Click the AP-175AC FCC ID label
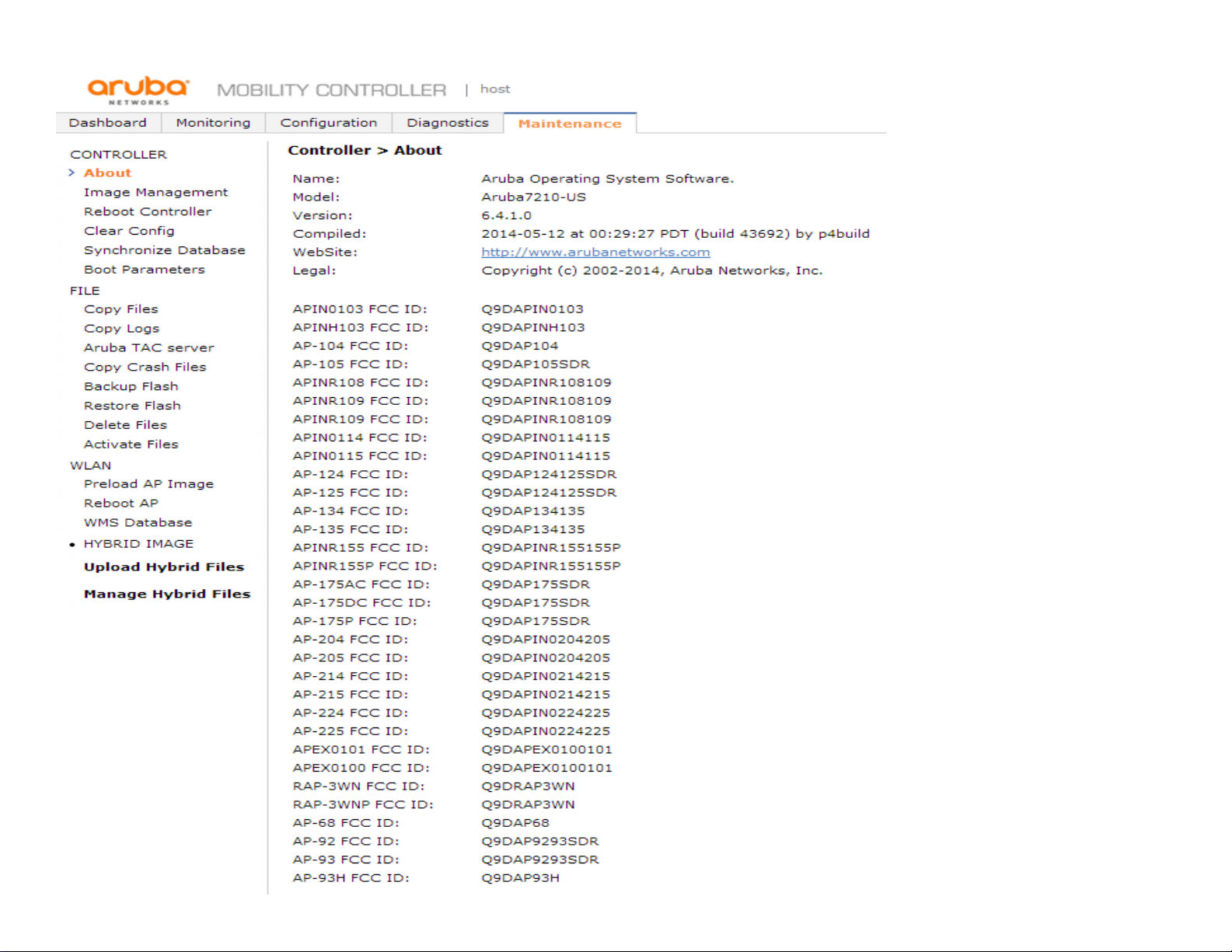The image size is (1232, 952). point(361,584)
